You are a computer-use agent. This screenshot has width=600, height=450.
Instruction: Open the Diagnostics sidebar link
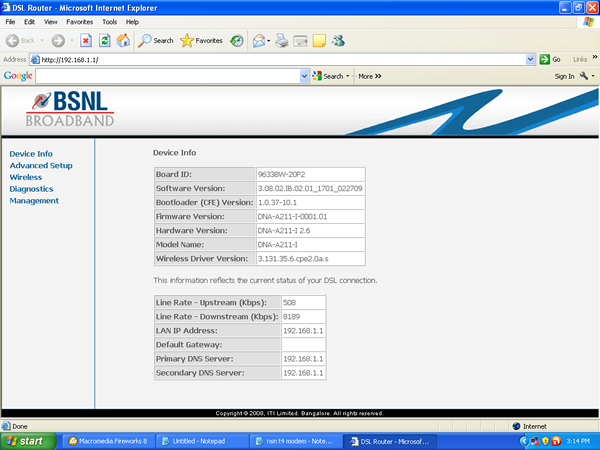pos(31,189)
